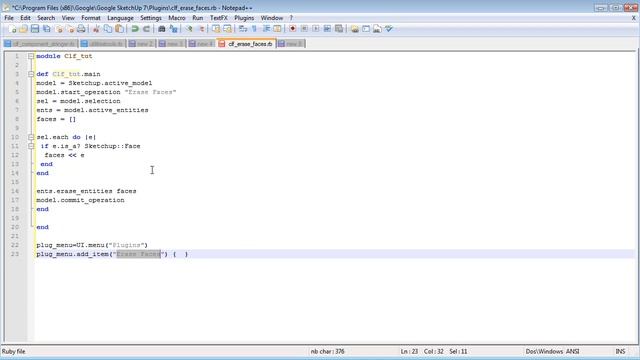Click 'Dos\Windows ANSI' in the status bar
This screenshot has height=360, width=640.
(552, 351)
